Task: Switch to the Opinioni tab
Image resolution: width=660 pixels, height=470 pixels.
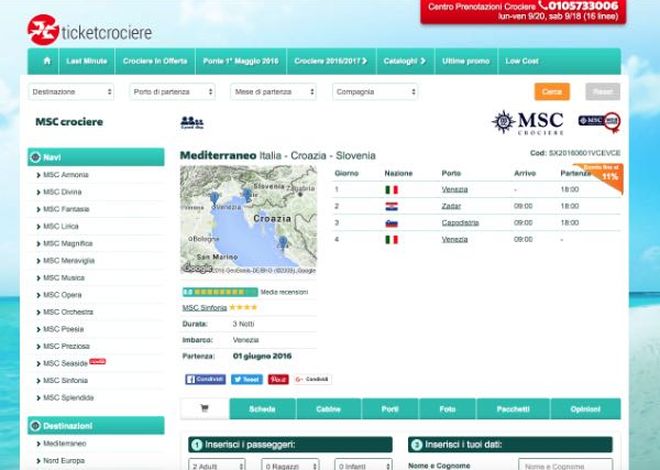Action: click(585, 409)
